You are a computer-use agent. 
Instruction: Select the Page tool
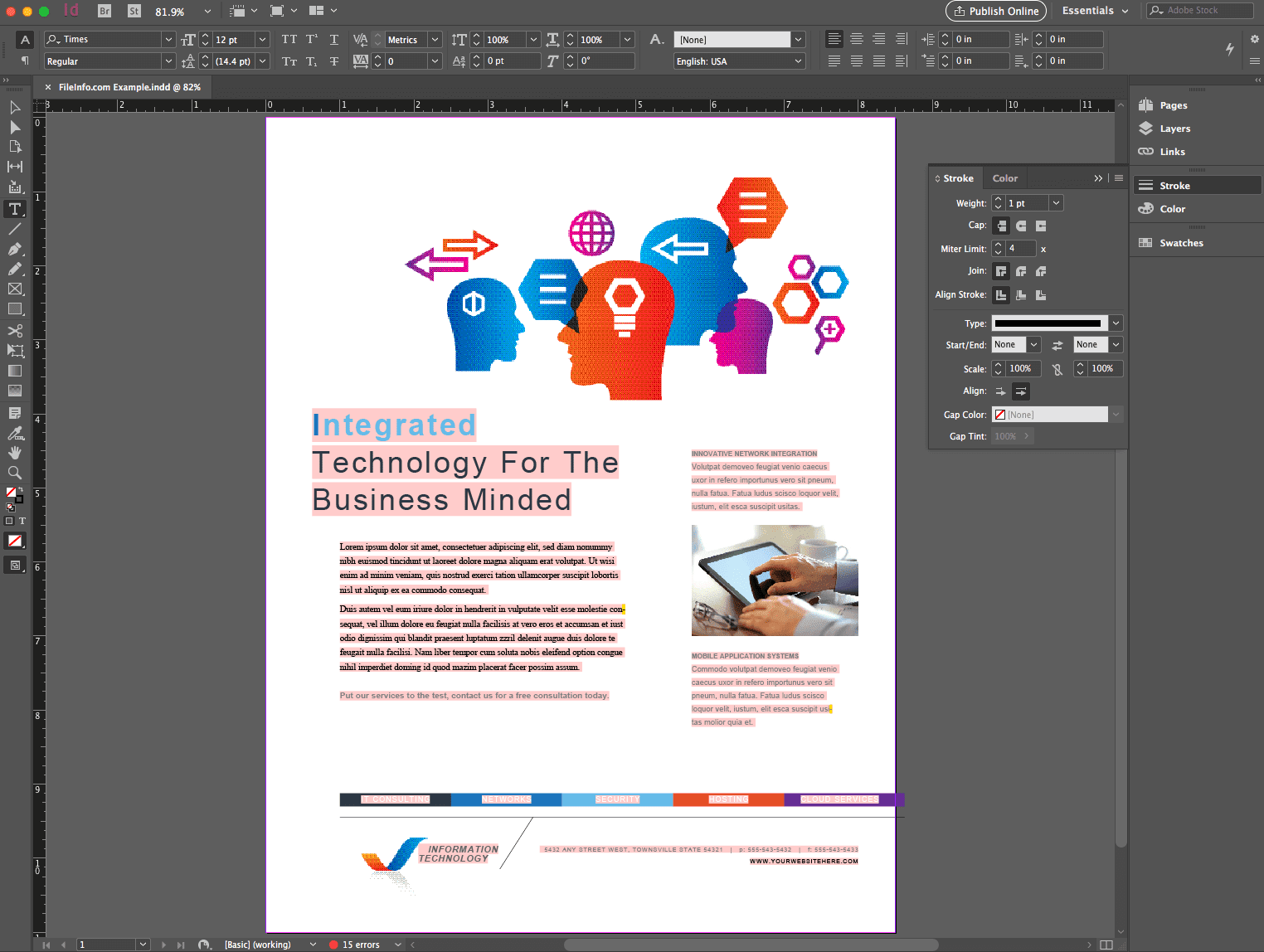(15, 147)
